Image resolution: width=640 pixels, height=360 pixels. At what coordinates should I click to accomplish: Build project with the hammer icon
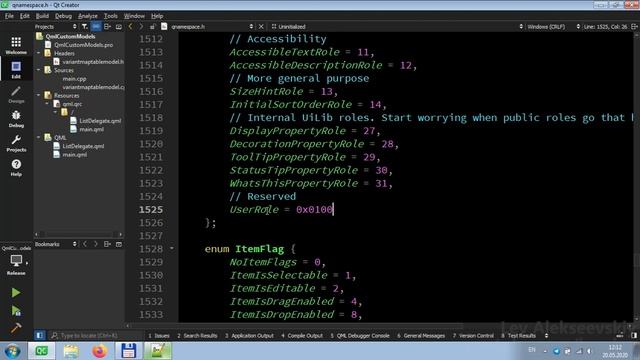pos(16,328)
